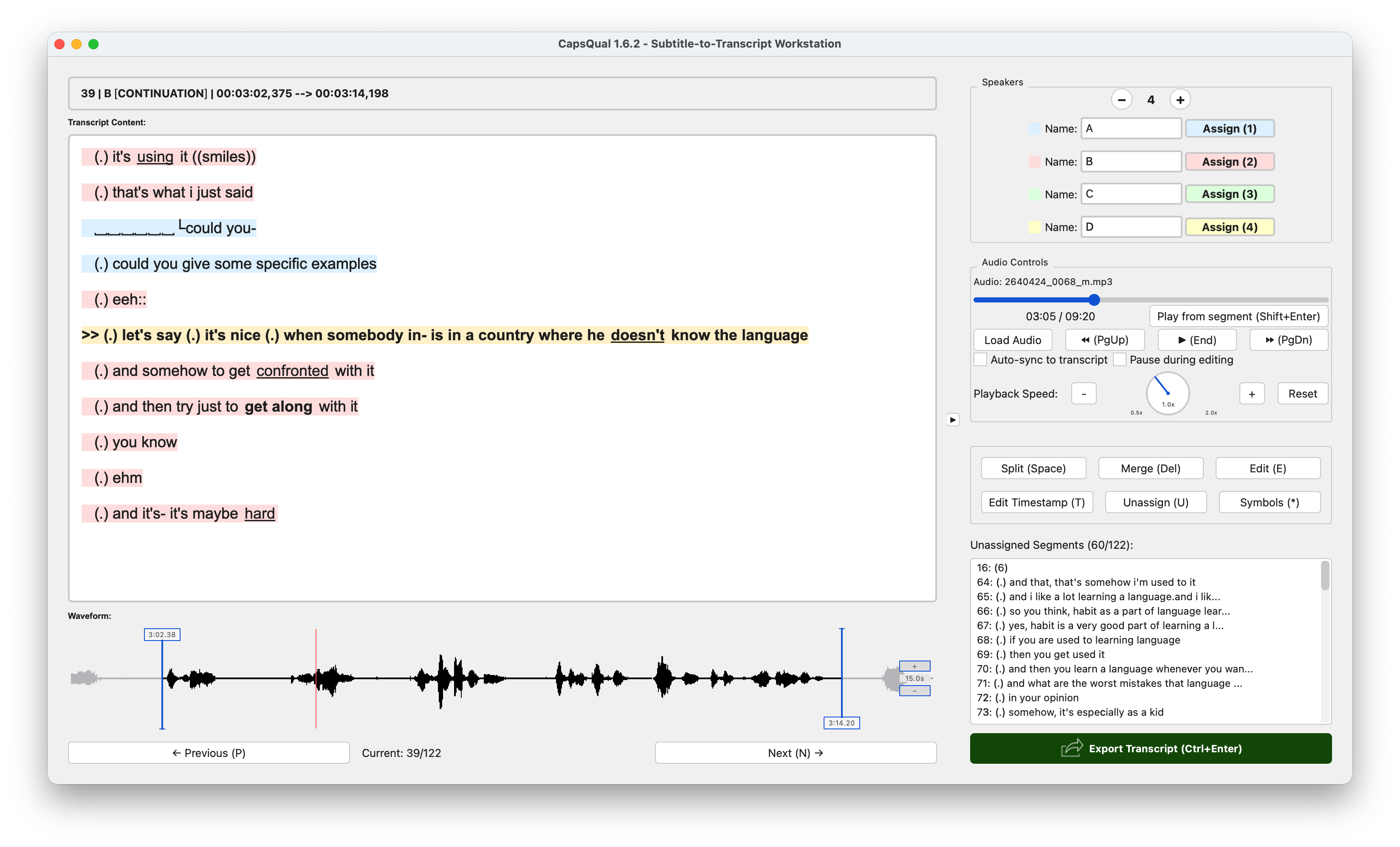This screenshot has height=847, width=1400.
Task: Select unassigned segment 16: (6)
Action: 1146,567
